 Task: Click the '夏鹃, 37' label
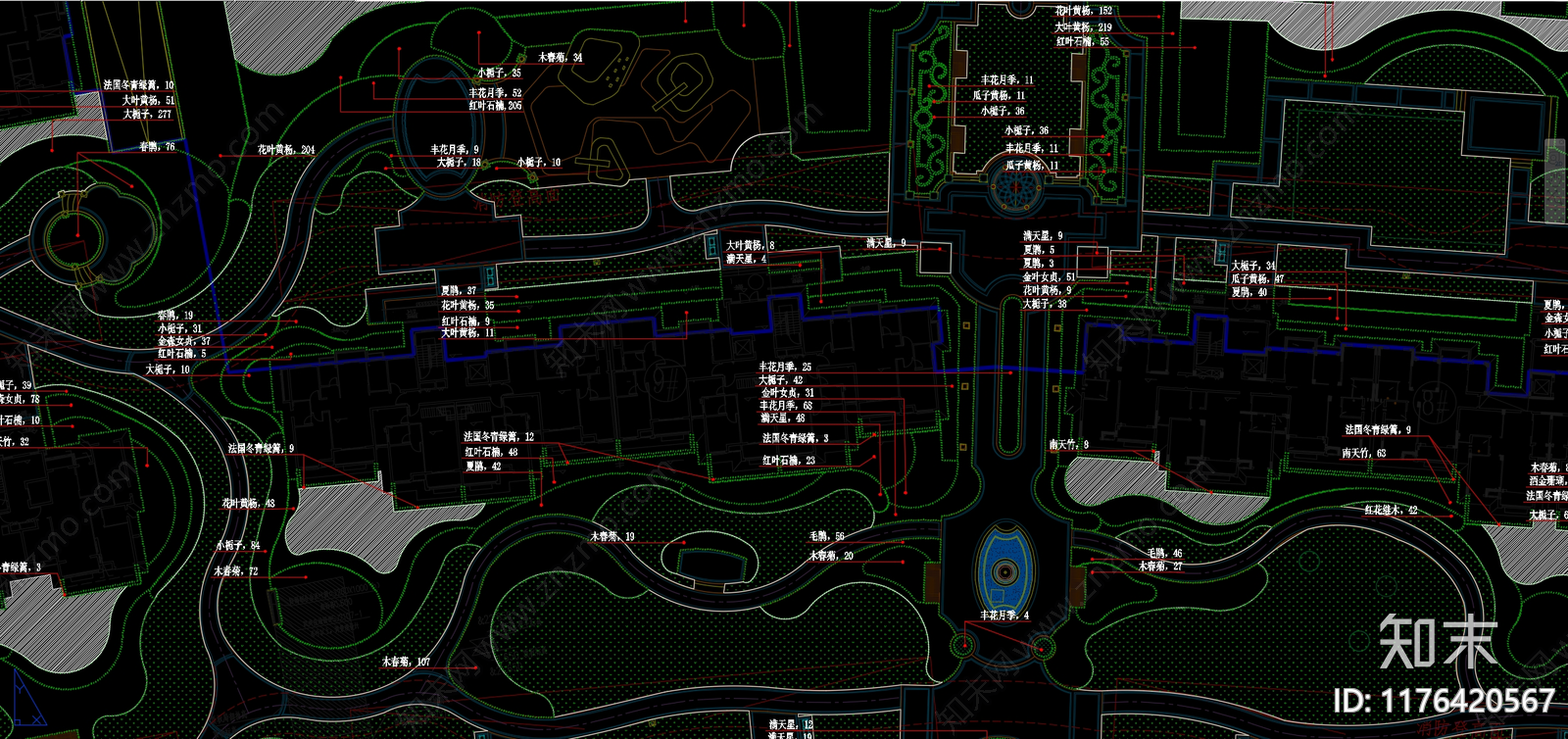459,291
